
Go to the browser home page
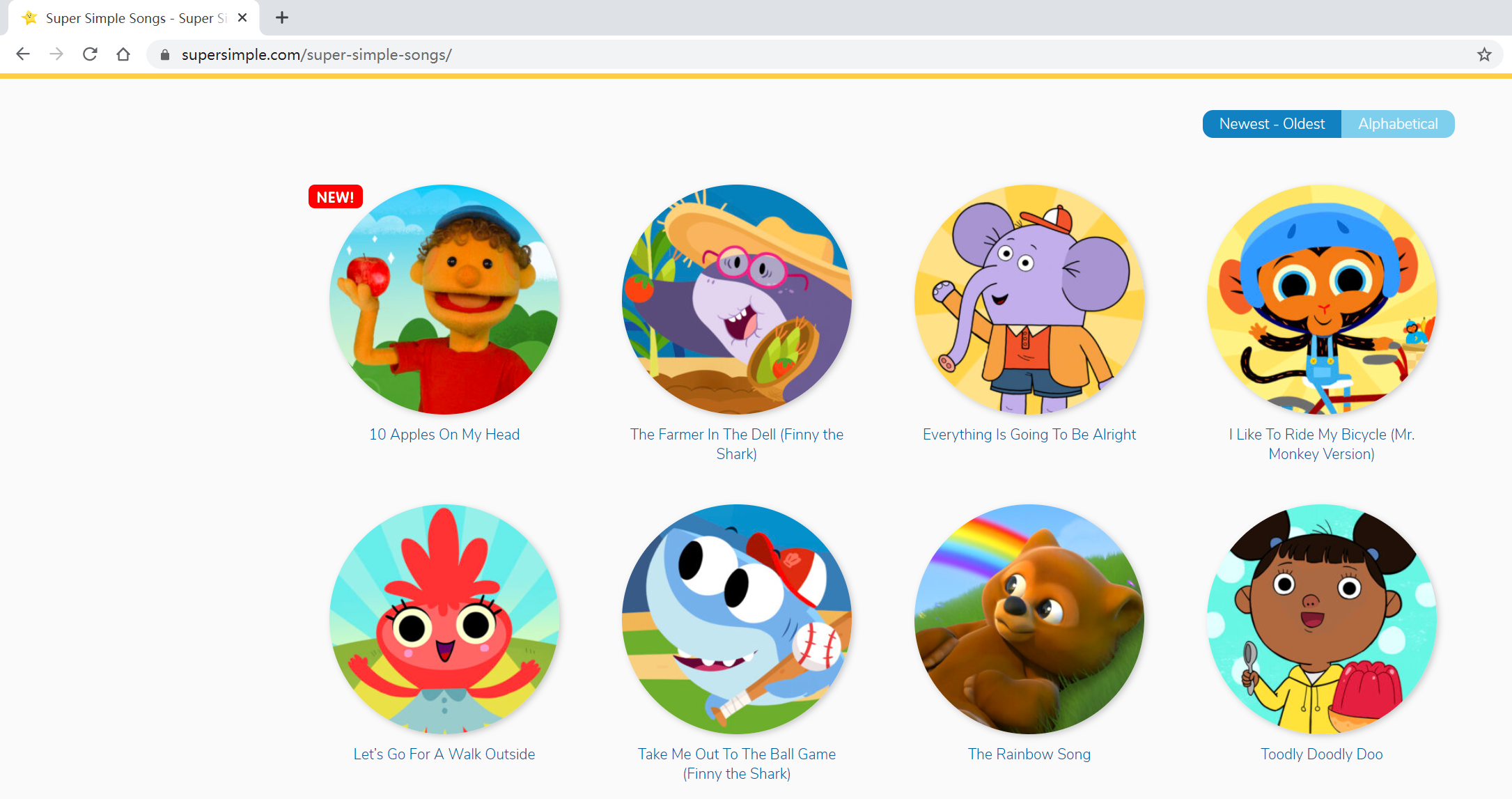tap(123, 54)
